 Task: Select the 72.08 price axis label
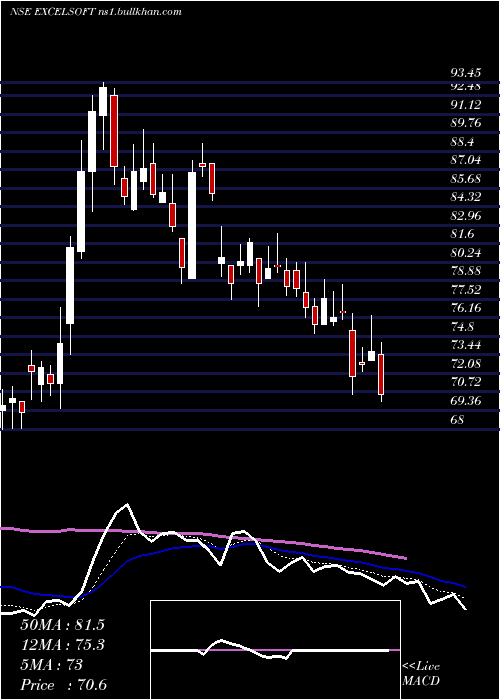point(466,364)
